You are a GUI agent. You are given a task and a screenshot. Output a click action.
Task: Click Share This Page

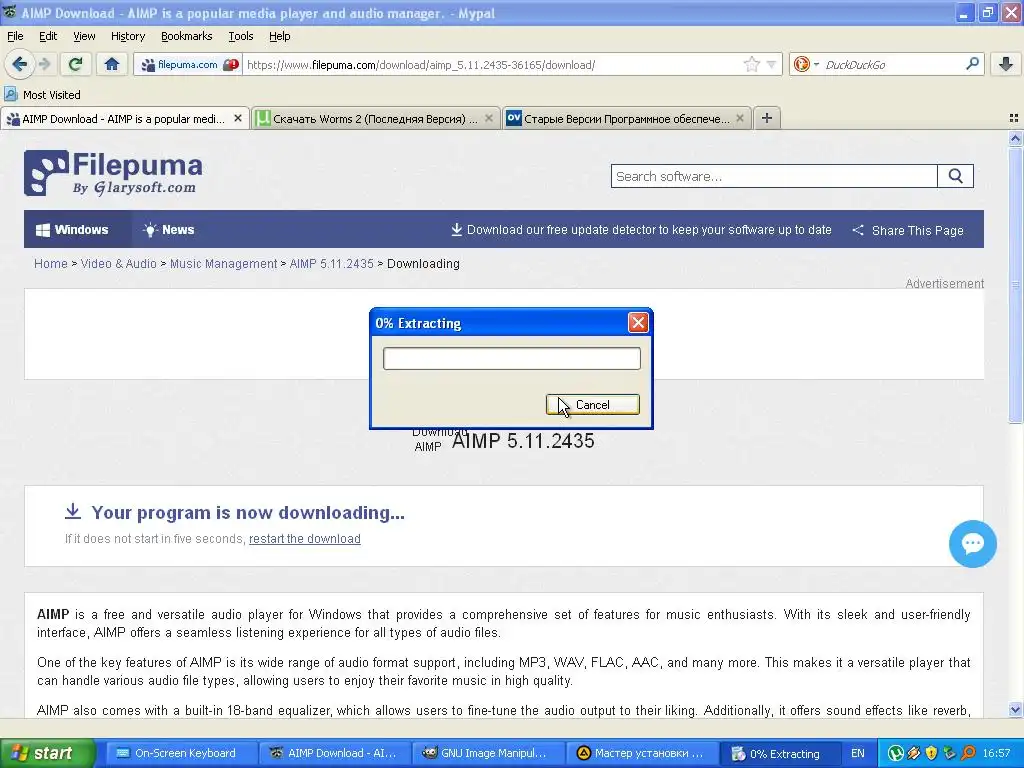pos(908,230)
